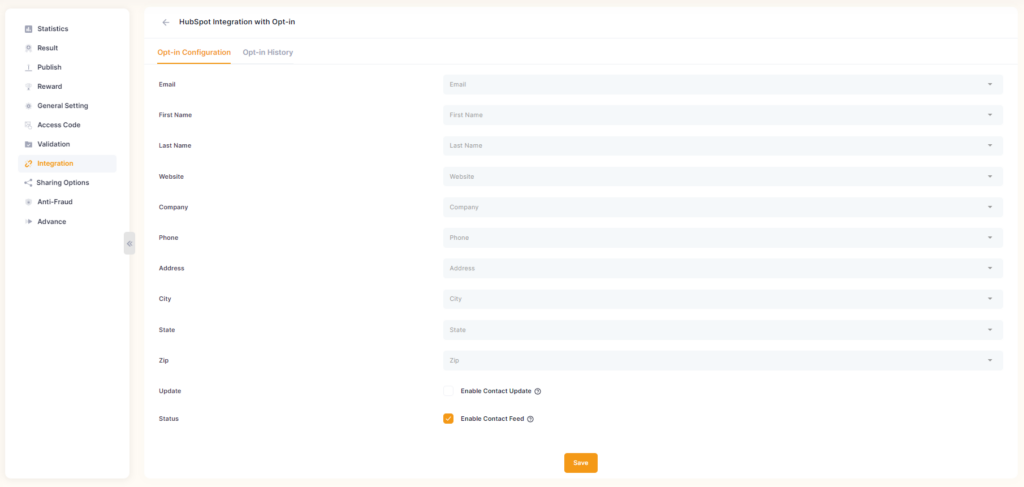Open the Last Name mapping dropdown

(722, 146)
